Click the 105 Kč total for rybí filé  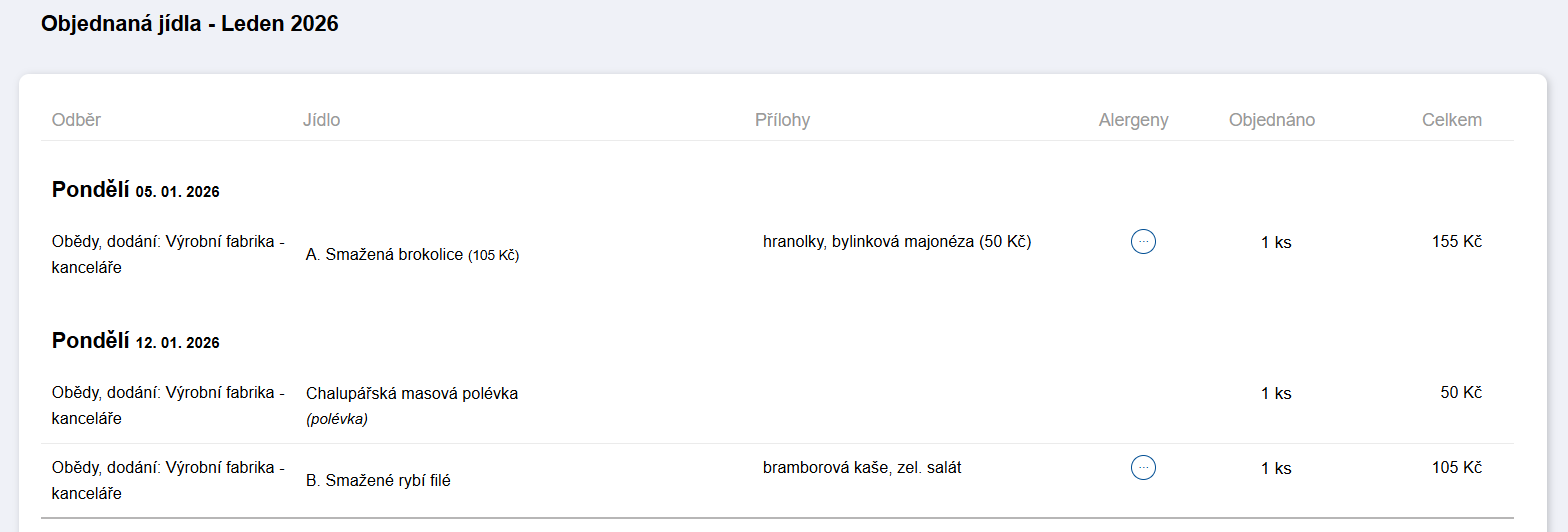tap(1456, 467)
